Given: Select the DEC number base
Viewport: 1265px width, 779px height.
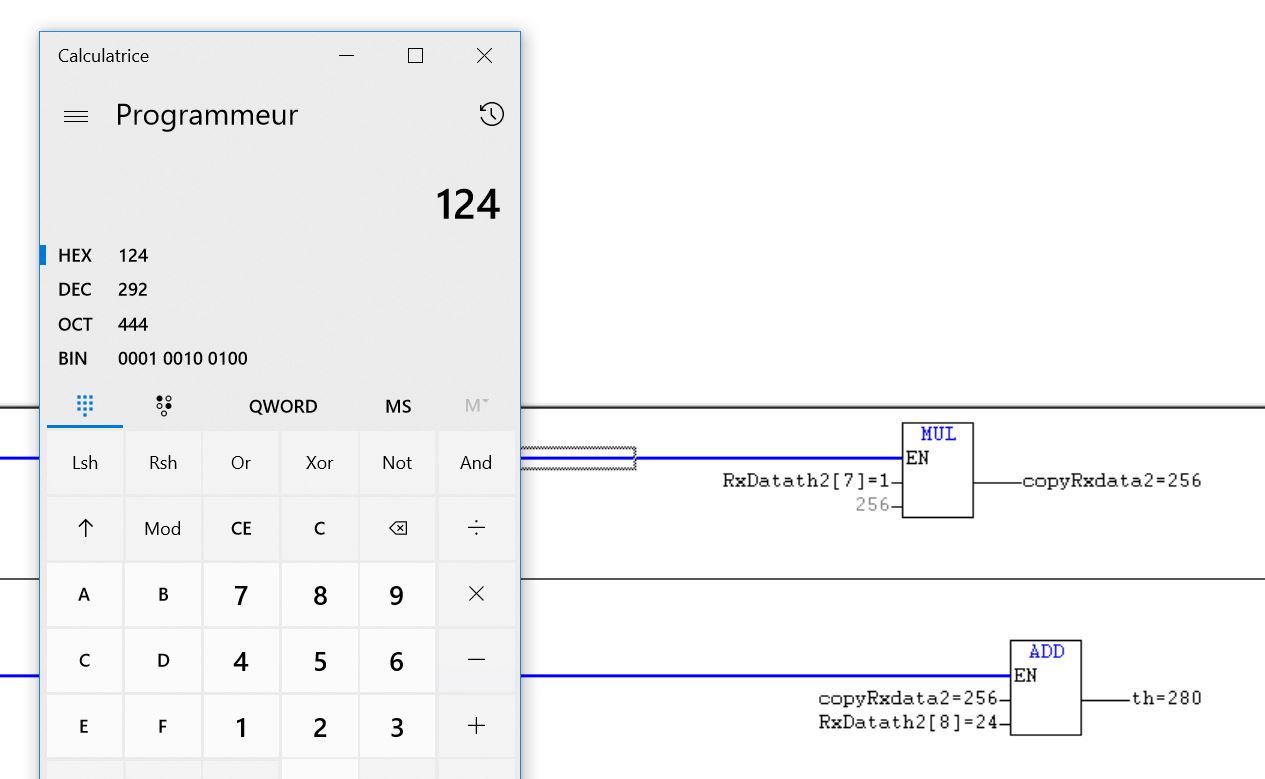Looking at the screenshot, I should [75, 290].
